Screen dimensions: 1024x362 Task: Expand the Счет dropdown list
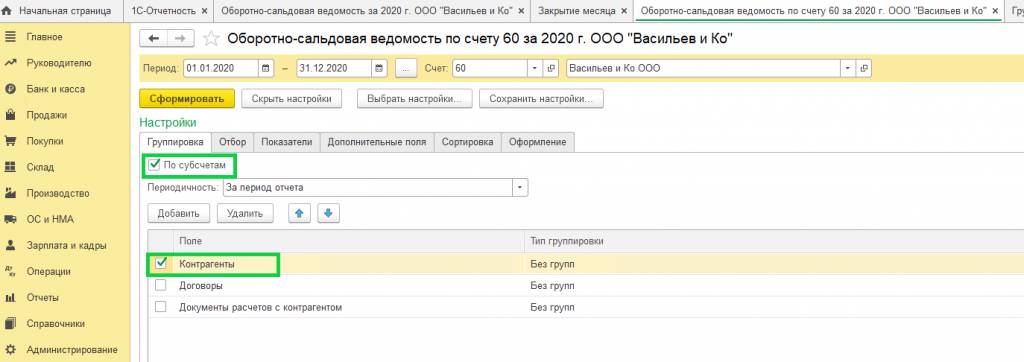[536, 68]
